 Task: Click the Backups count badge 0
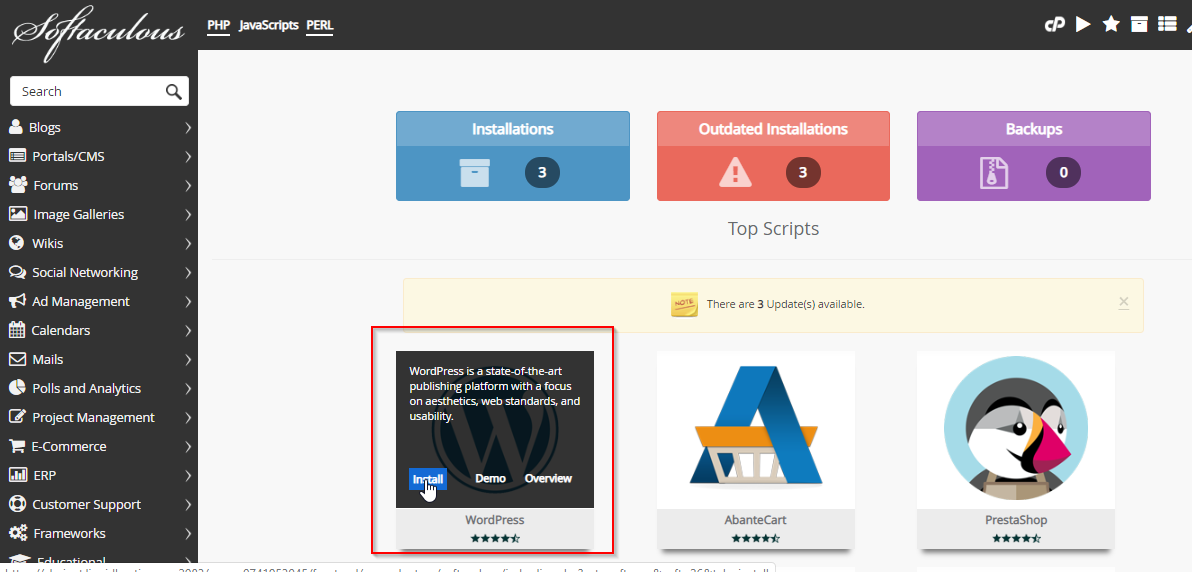coord(1064,173)
